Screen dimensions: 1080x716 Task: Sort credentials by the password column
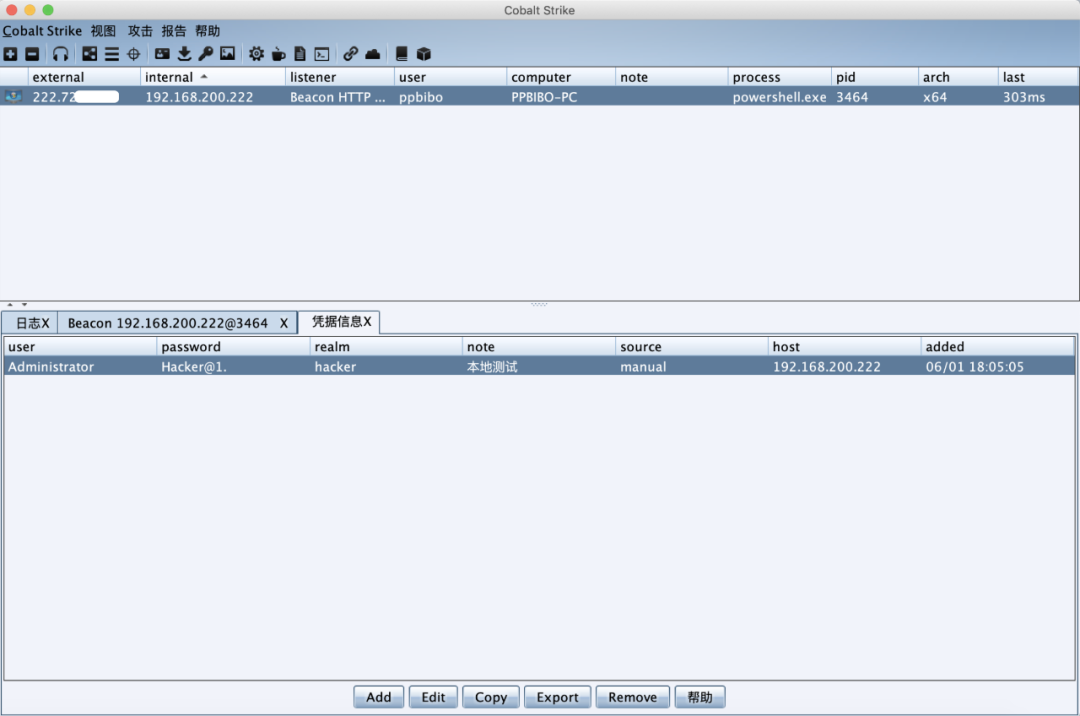[x=233, y=346]
